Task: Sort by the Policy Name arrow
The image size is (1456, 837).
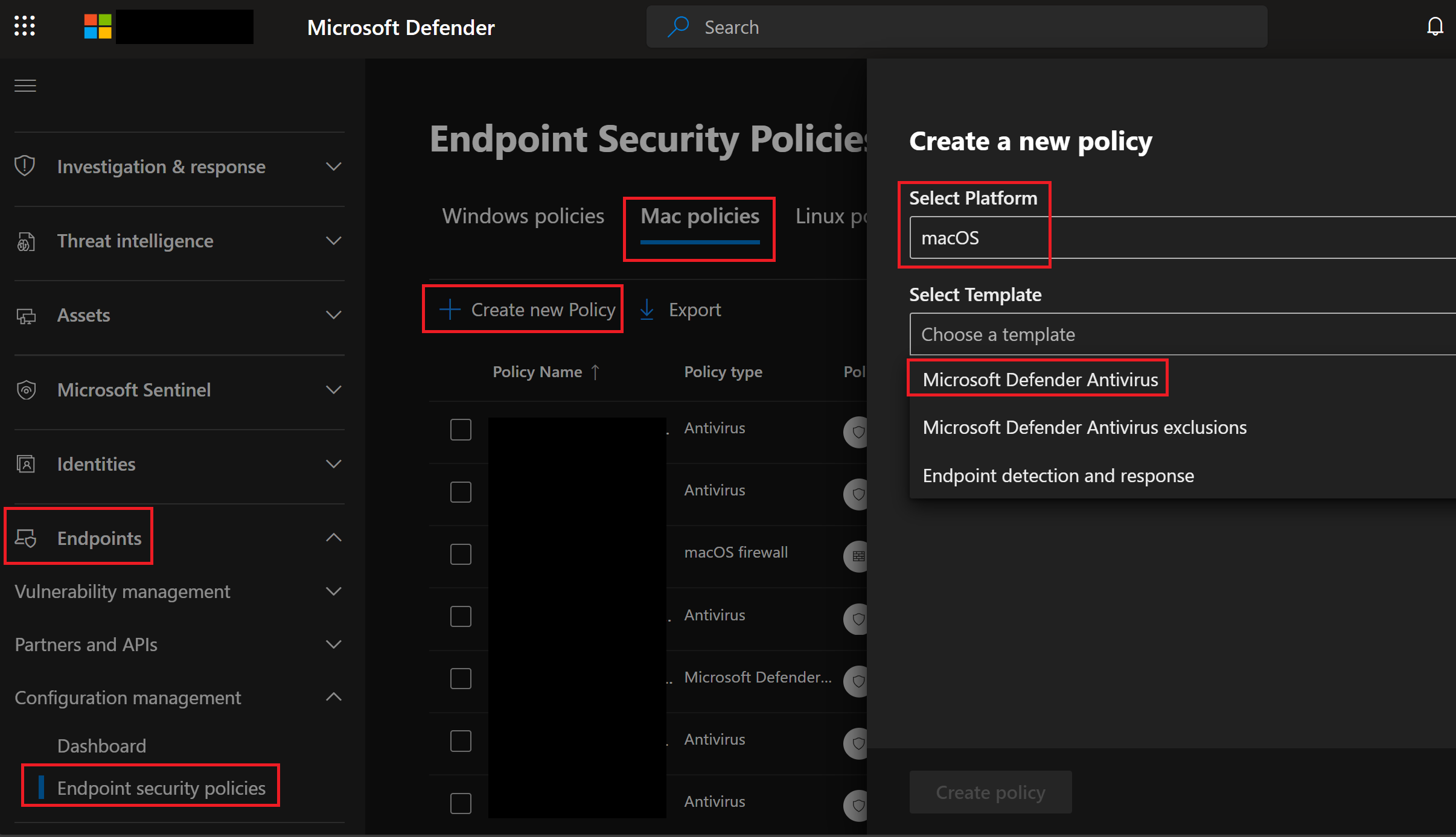Action: click(x=595, y=372)
